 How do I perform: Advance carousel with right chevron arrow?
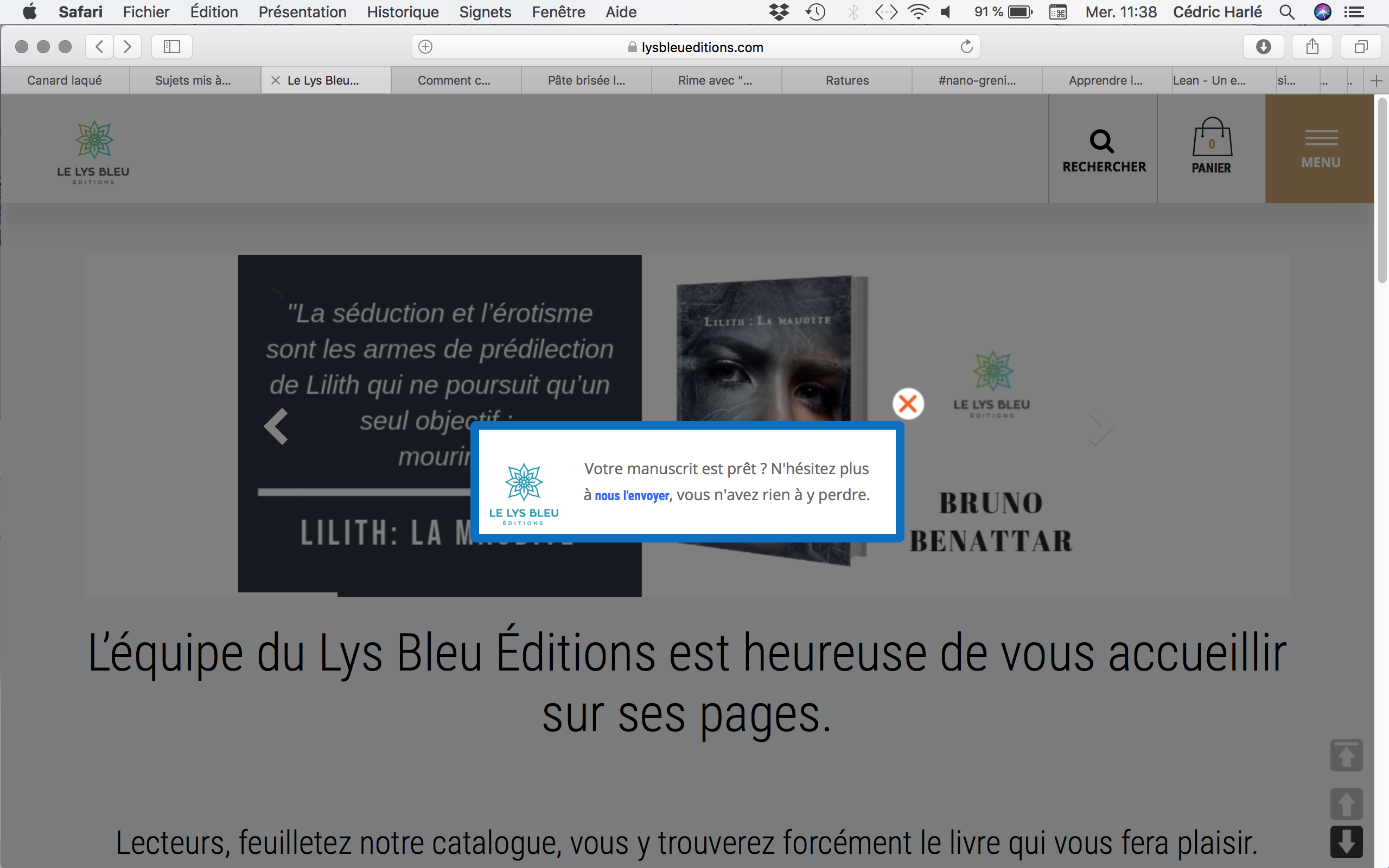point(1100,426)
